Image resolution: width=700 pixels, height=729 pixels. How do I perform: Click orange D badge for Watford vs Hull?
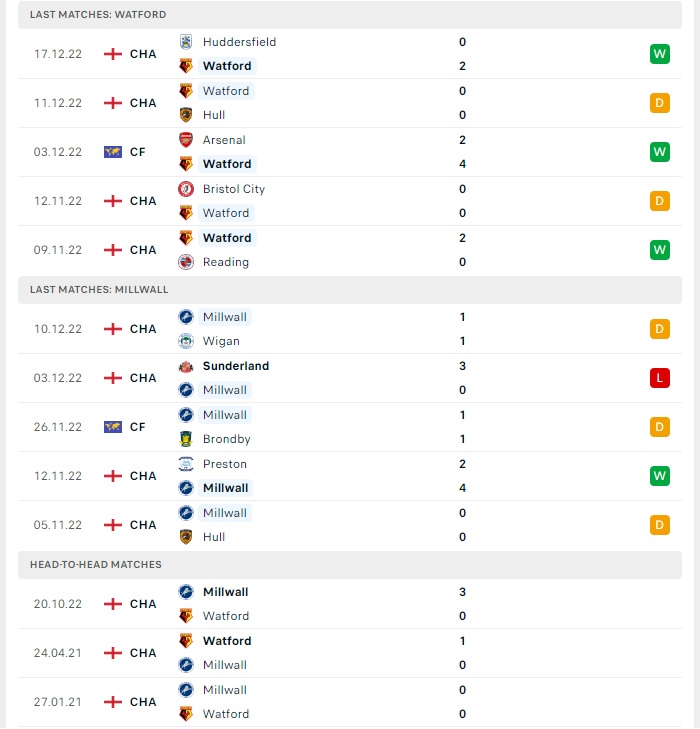click(660, 103)
